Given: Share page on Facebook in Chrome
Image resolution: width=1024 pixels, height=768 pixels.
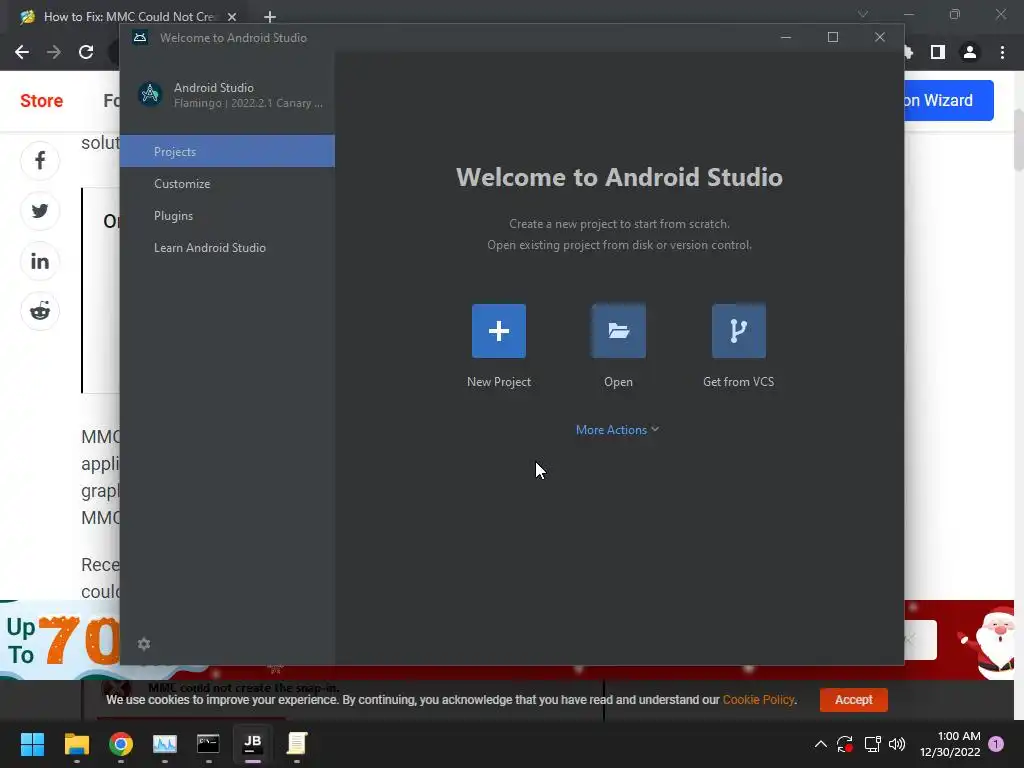Looking at the screenshot, I should tap(40, 161).
